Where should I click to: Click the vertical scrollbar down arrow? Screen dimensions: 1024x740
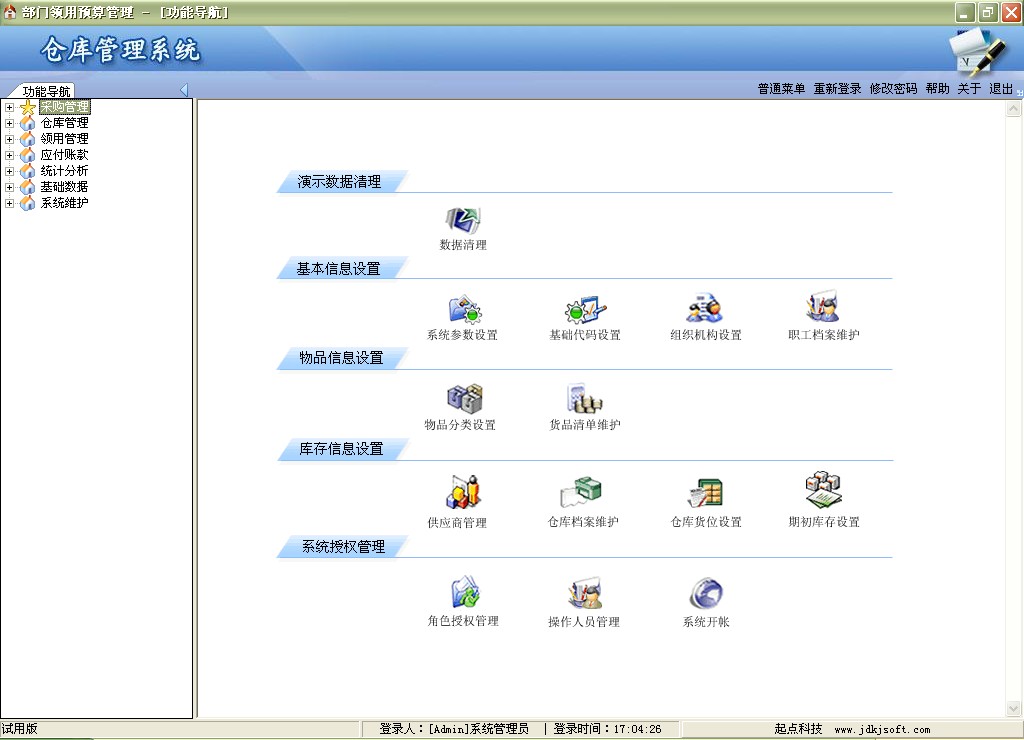[1013, 708]
